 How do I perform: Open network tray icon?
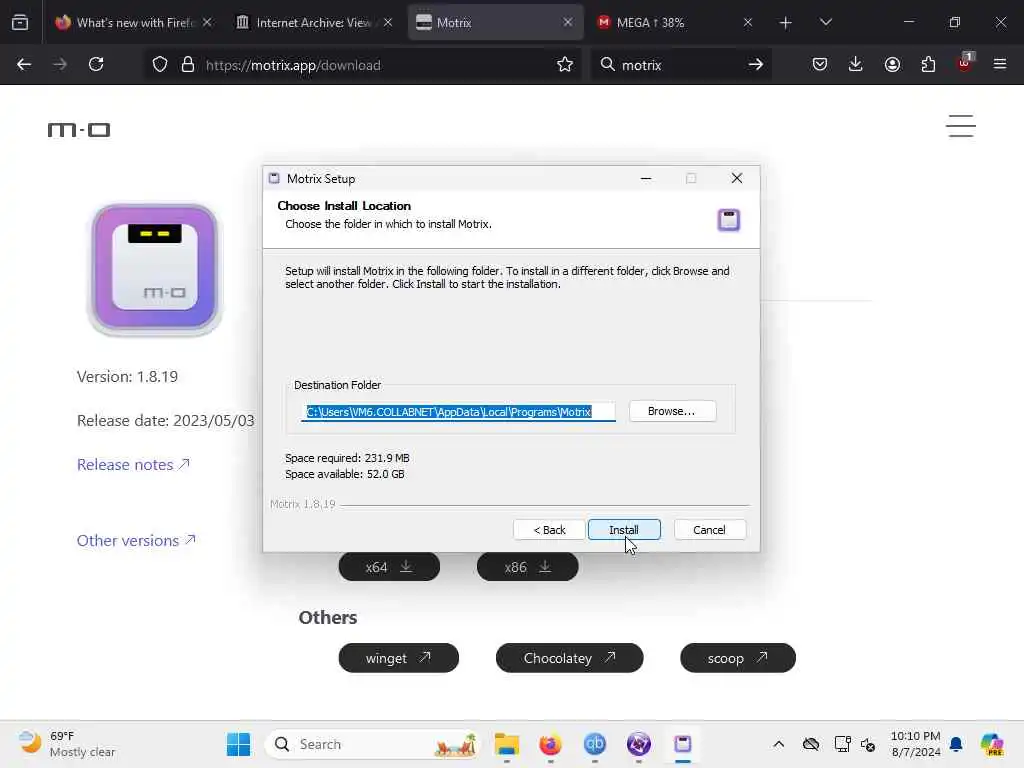click(x=842, y=744)
